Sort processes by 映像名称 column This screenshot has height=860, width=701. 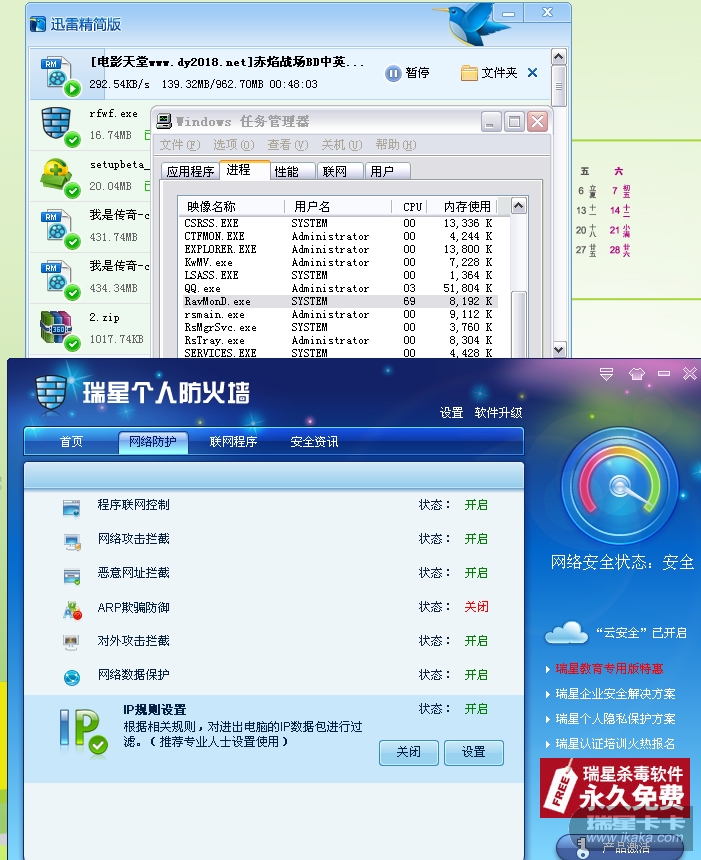pyautogui.click(x=230, y=207)
